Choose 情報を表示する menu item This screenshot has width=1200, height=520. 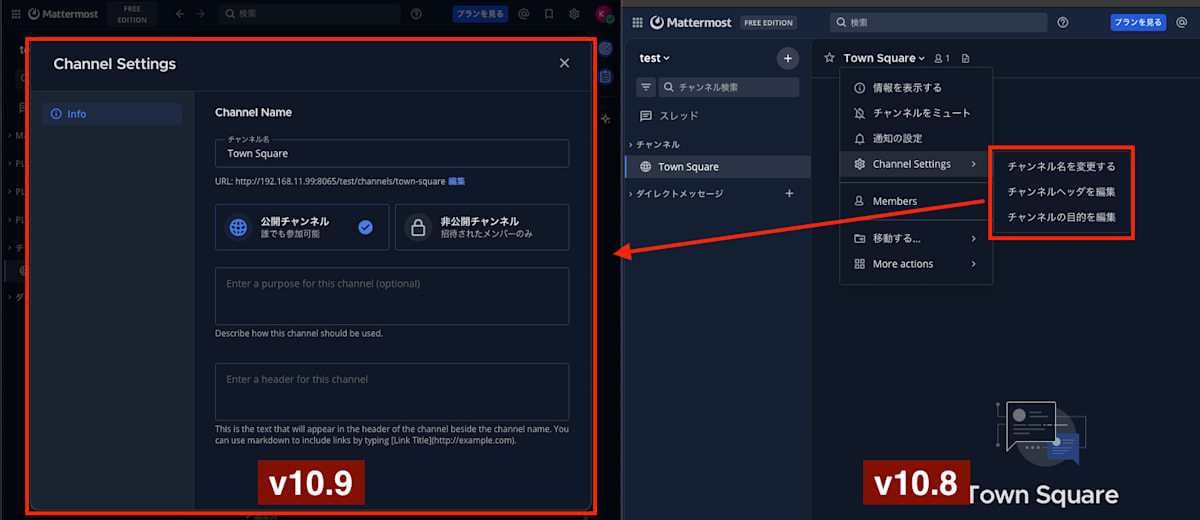coord(916,88)
